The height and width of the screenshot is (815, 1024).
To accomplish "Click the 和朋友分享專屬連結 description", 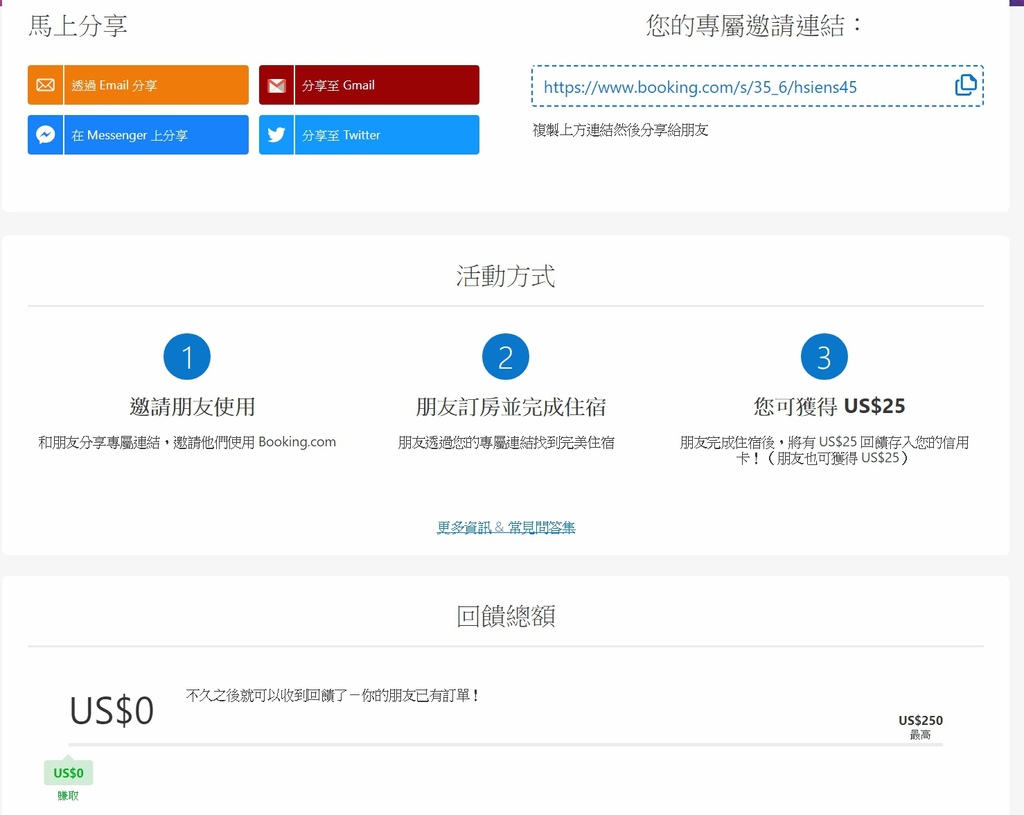I will 187,442.
